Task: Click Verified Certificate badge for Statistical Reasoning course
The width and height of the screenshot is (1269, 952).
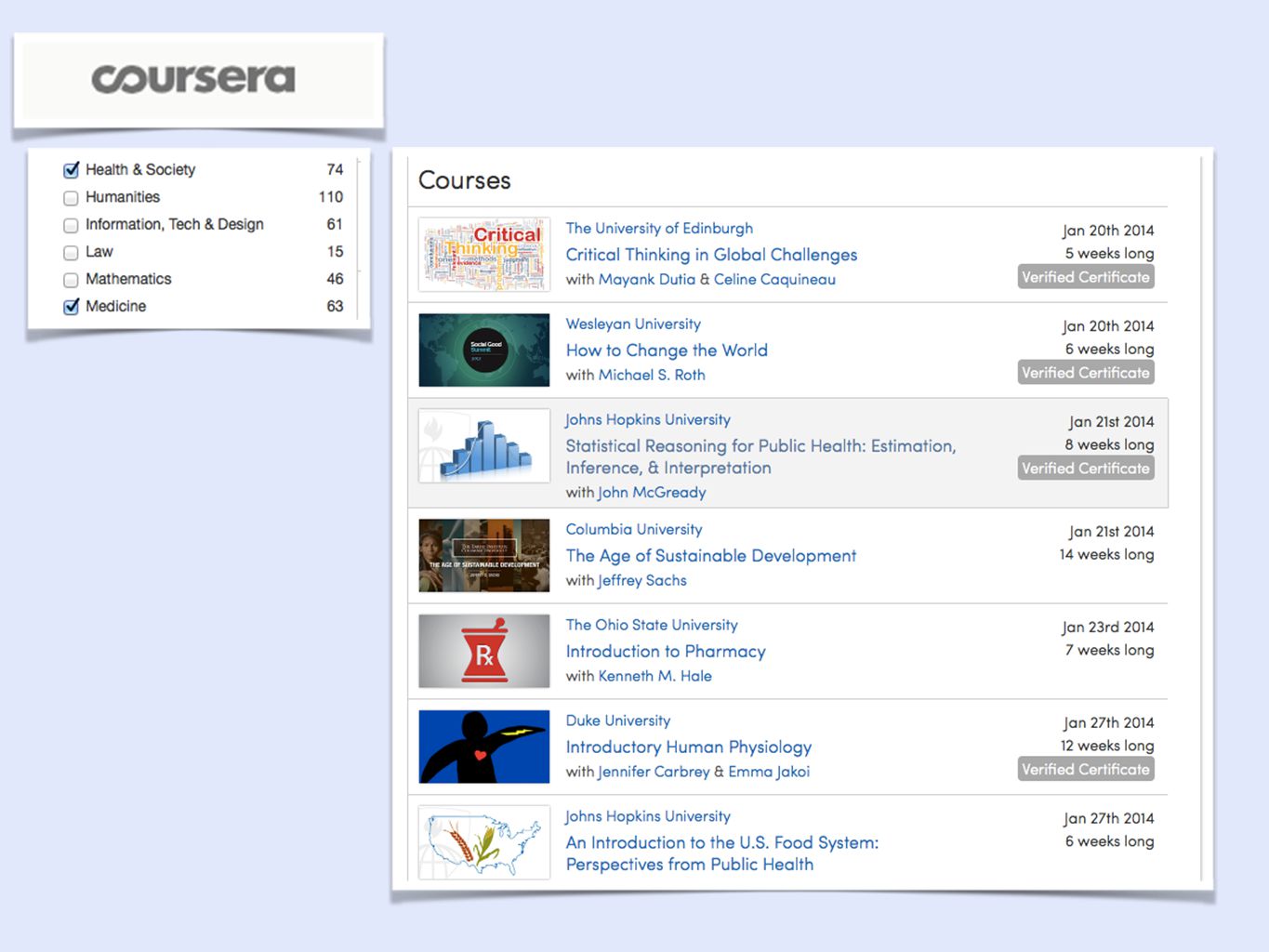Action: tap(1086, 469)
